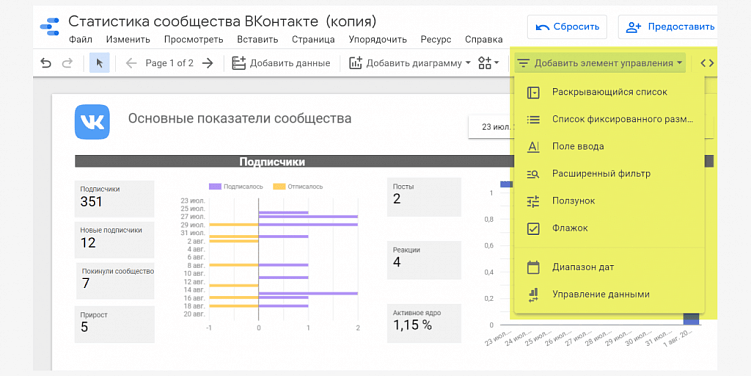Click Добавить данные button
This screenshot has width=751, height=376.
[281, 63]
